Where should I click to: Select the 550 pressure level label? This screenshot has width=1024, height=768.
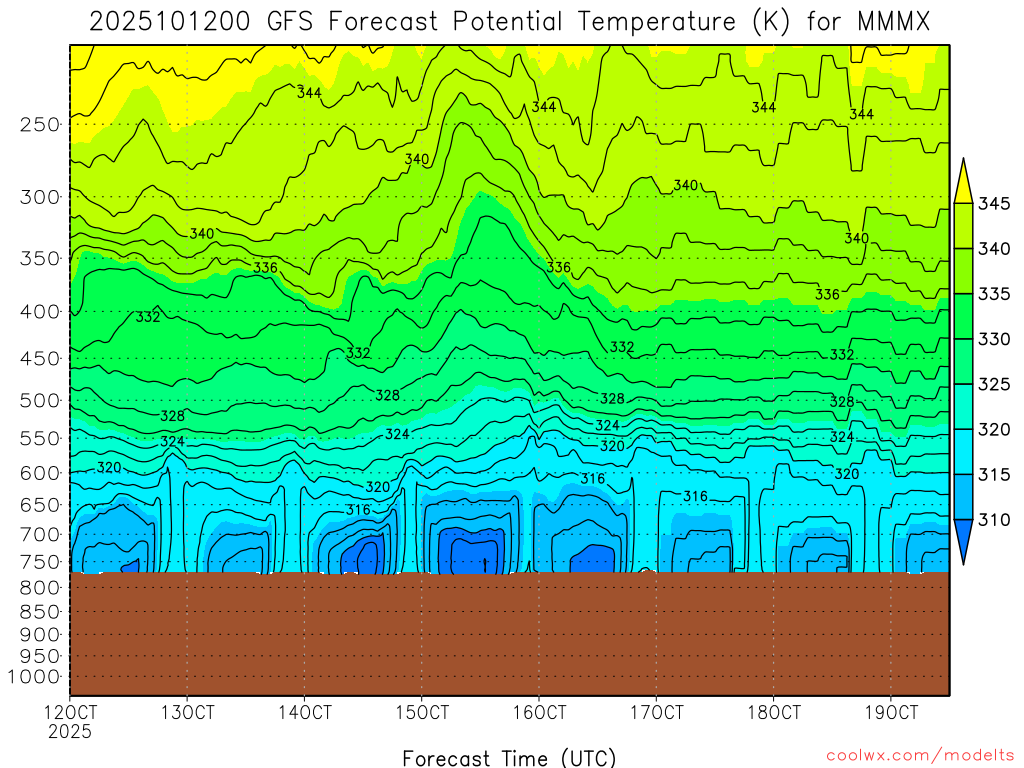click(40, 438)
